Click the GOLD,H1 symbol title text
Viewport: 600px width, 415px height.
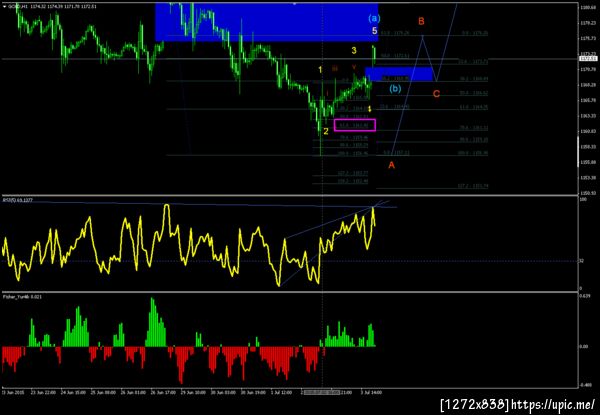pos(16,7)
